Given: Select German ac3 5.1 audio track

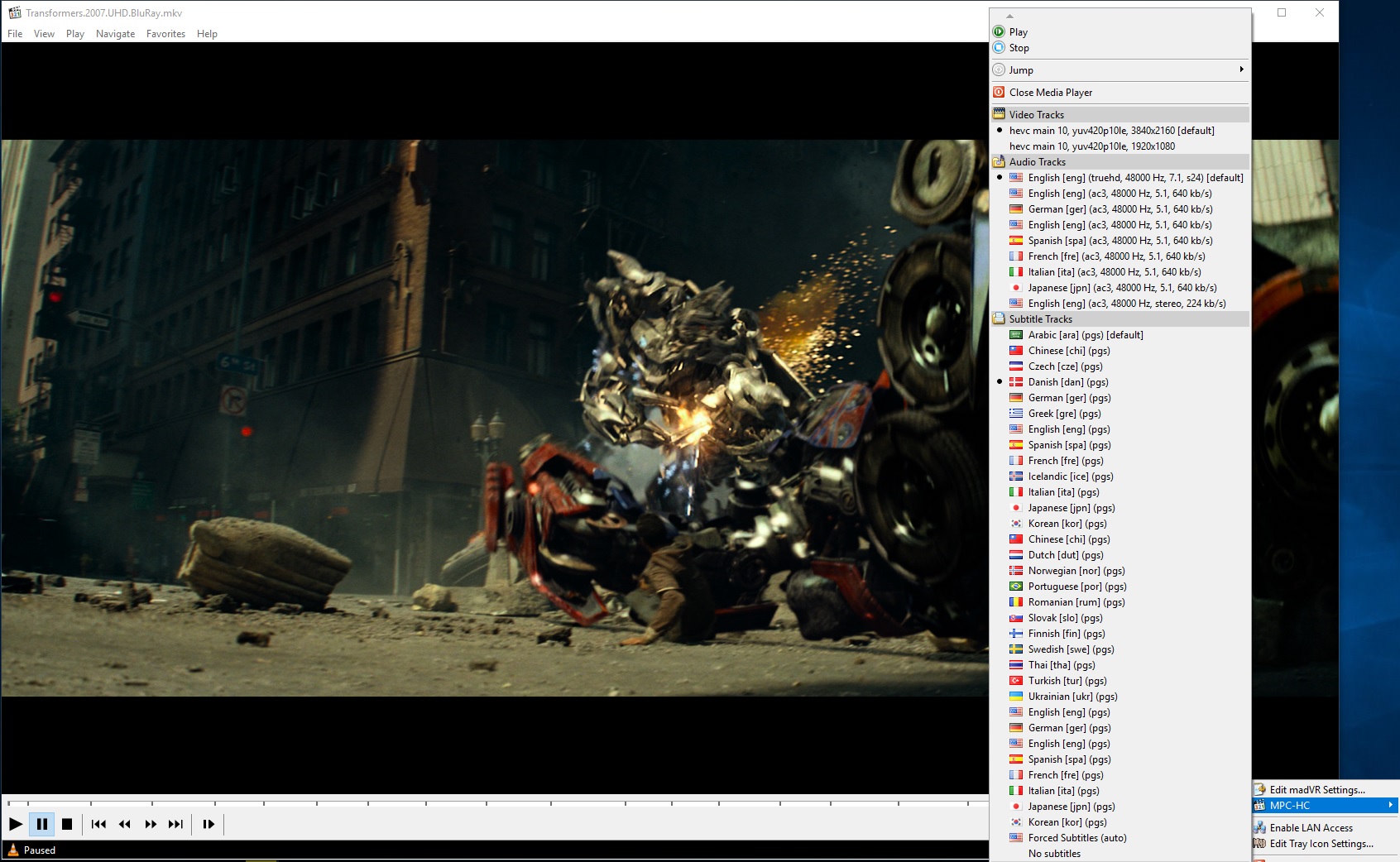Looking at the screenshot, I should (1120, 209).
